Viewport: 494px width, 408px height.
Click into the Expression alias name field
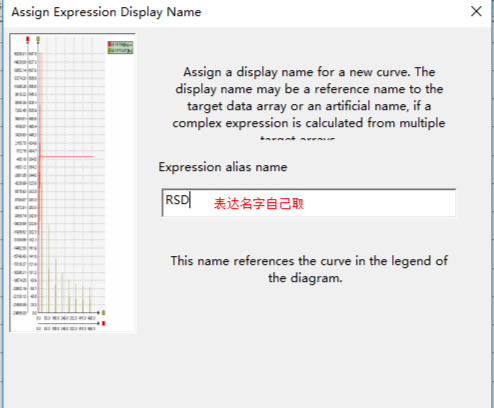tap(309, 203)
